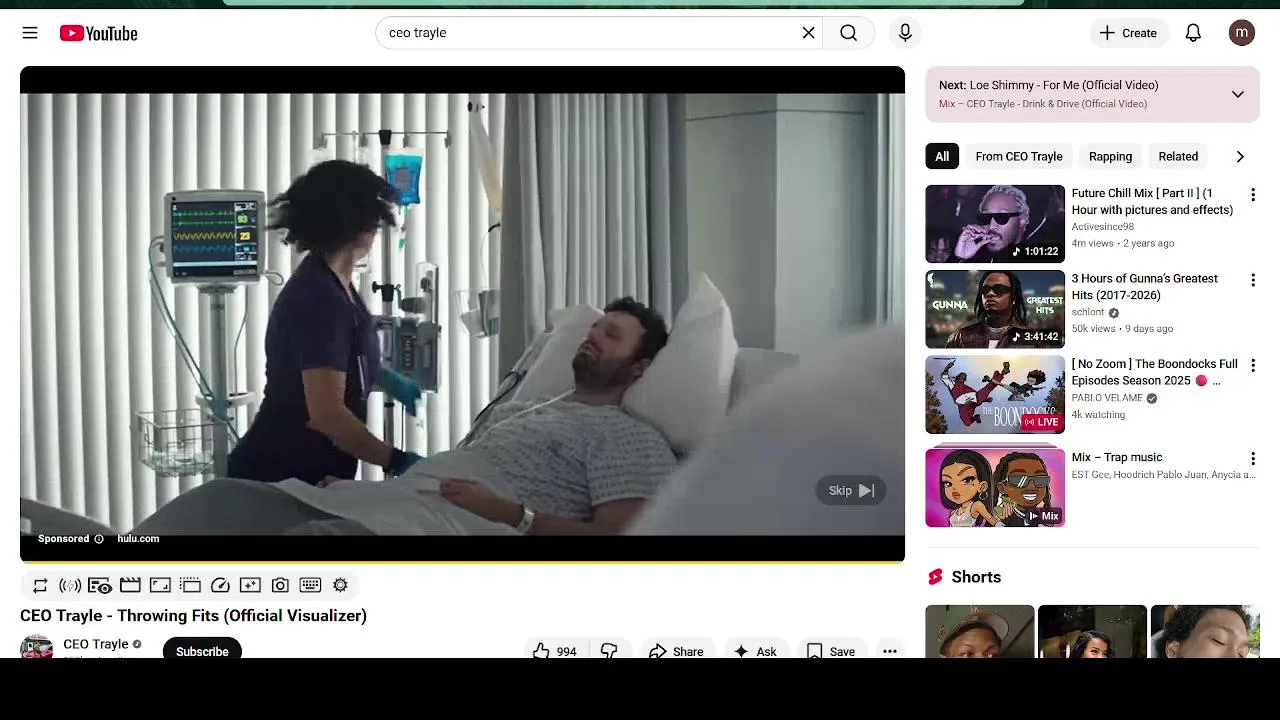Screen dimensions: 1280x720
Task: Click the Ask button
Action: tap(755, 650)
